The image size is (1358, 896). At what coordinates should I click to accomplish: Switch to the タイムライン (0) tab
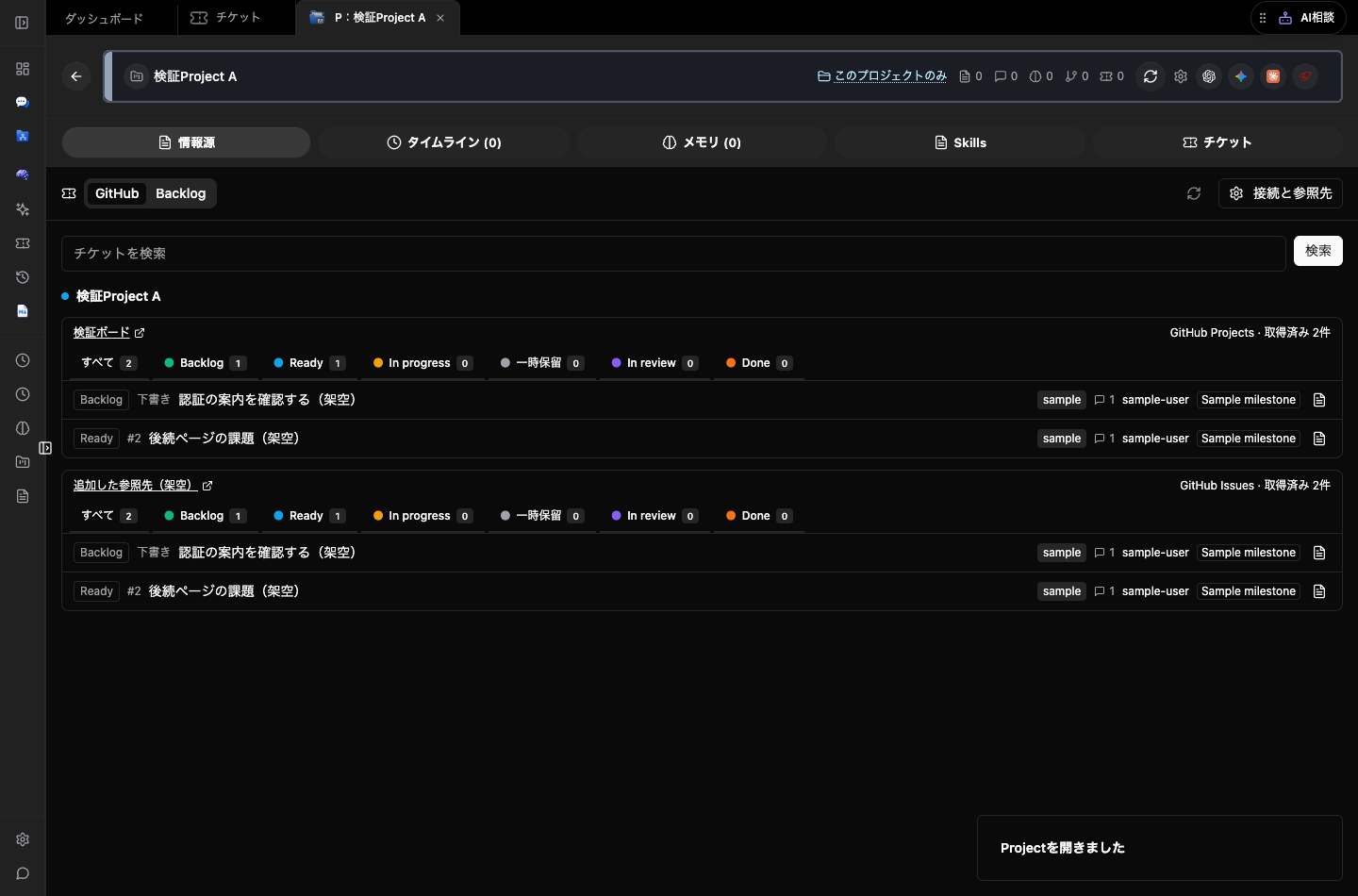443,142
